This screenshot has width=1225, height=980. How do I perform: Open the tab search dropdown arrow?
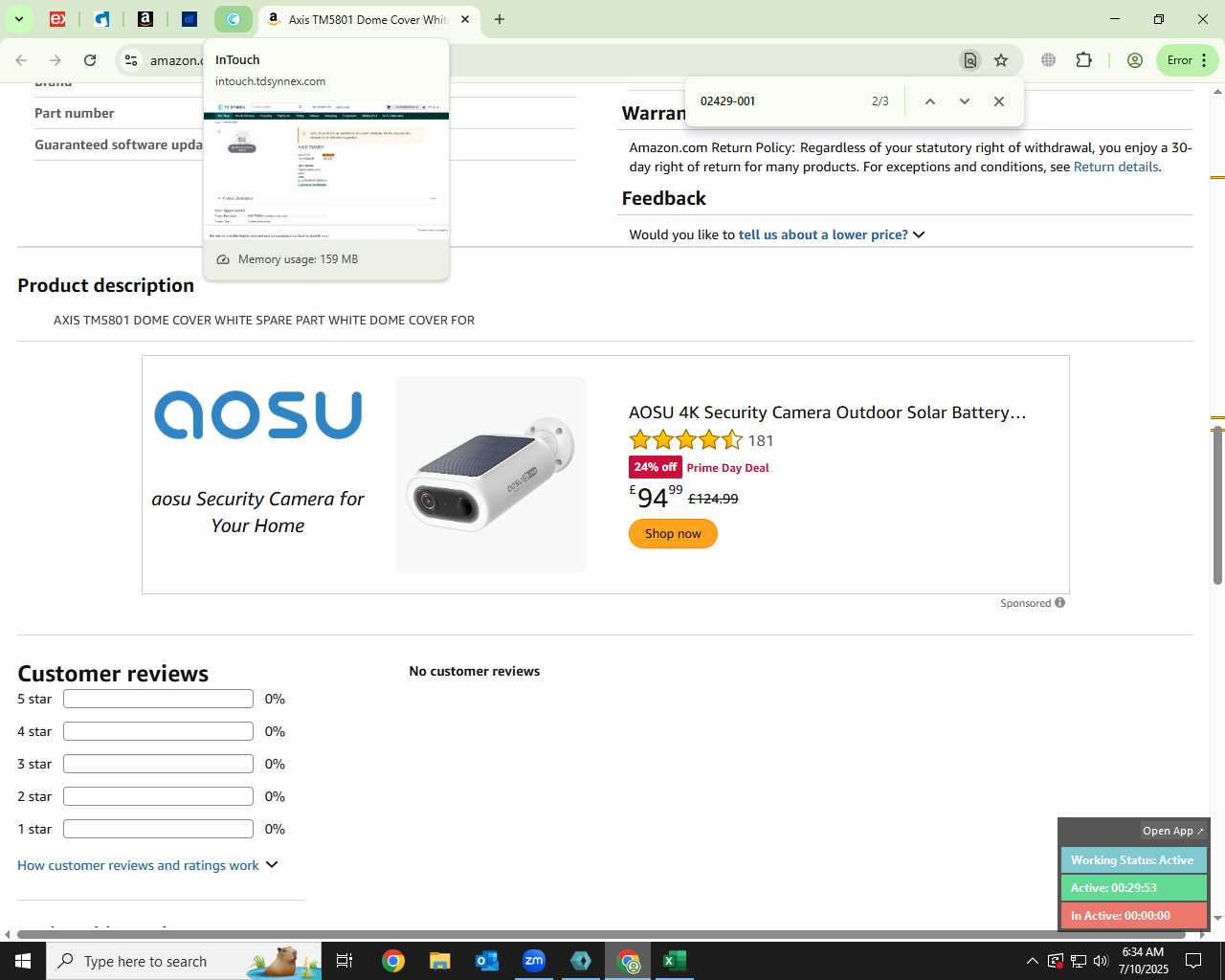tap(18, 19)
